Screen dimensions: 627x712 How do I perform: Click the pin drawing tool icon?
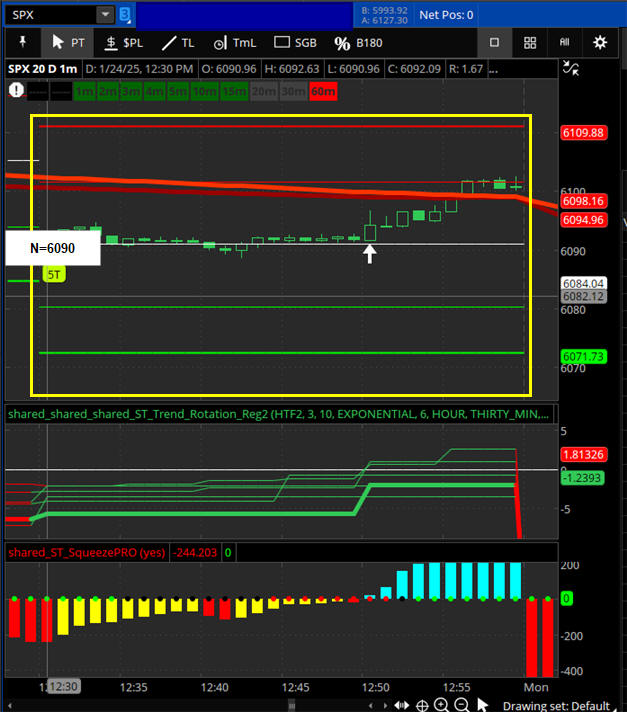(x=23, y=43)
